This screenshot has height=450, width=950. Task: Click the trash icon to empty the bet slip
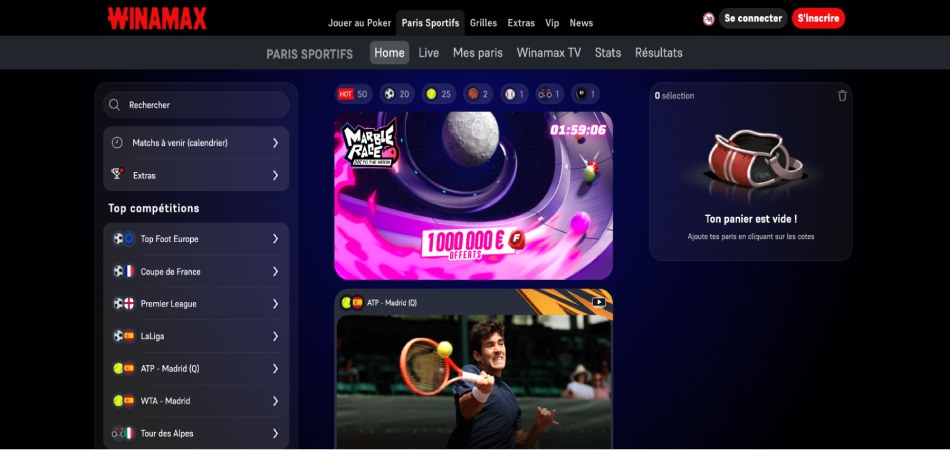(842, 95)
